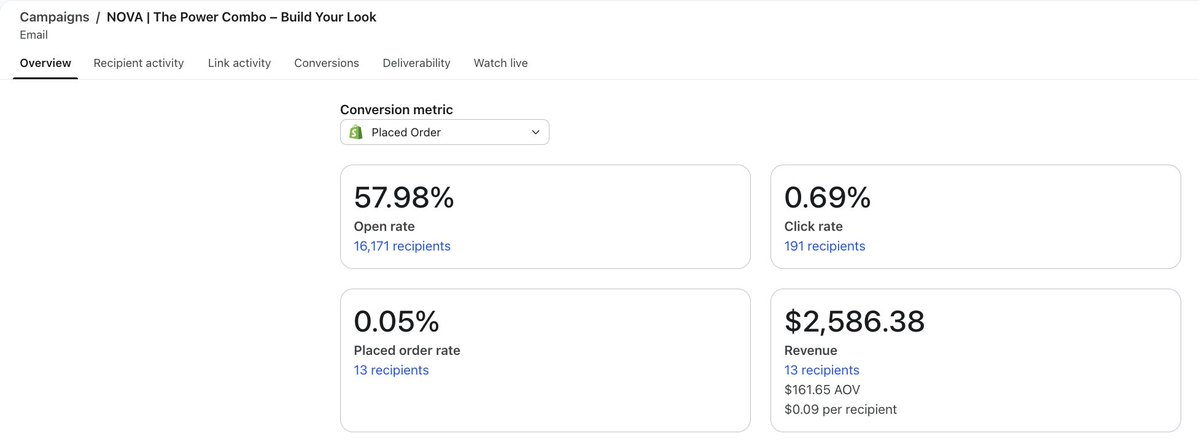Click the Email subtitle under campaign name
1199x447 pixels.
(34, 35)
